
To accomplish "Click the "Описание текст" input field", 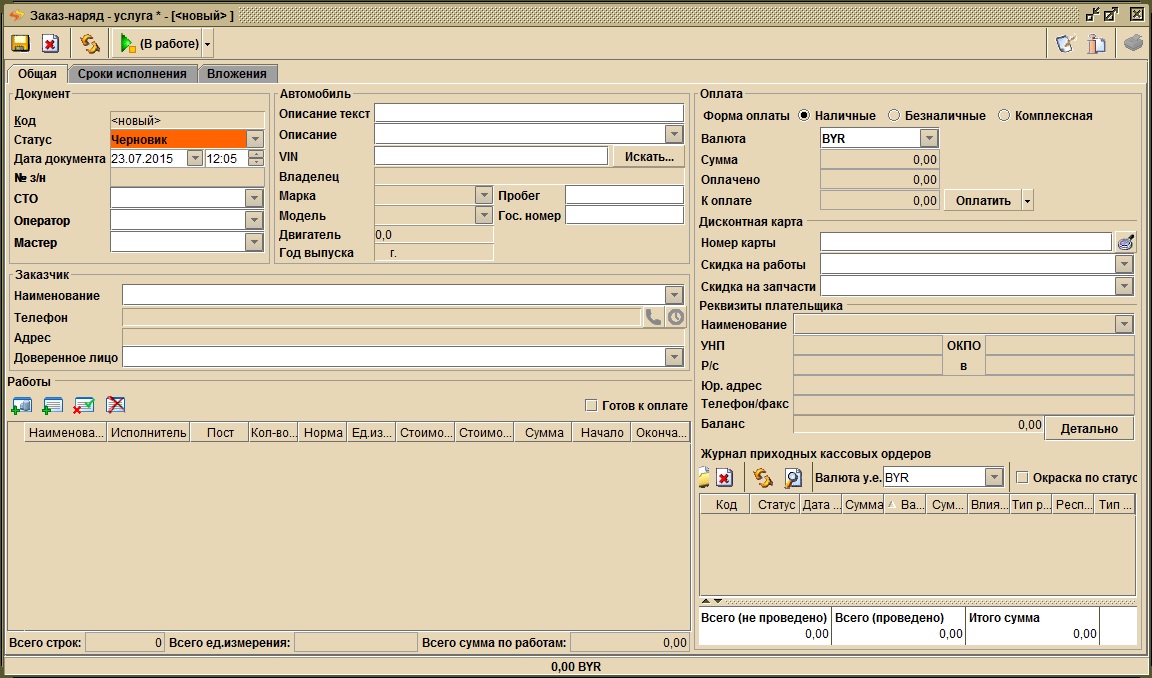I will pos(529,112).
